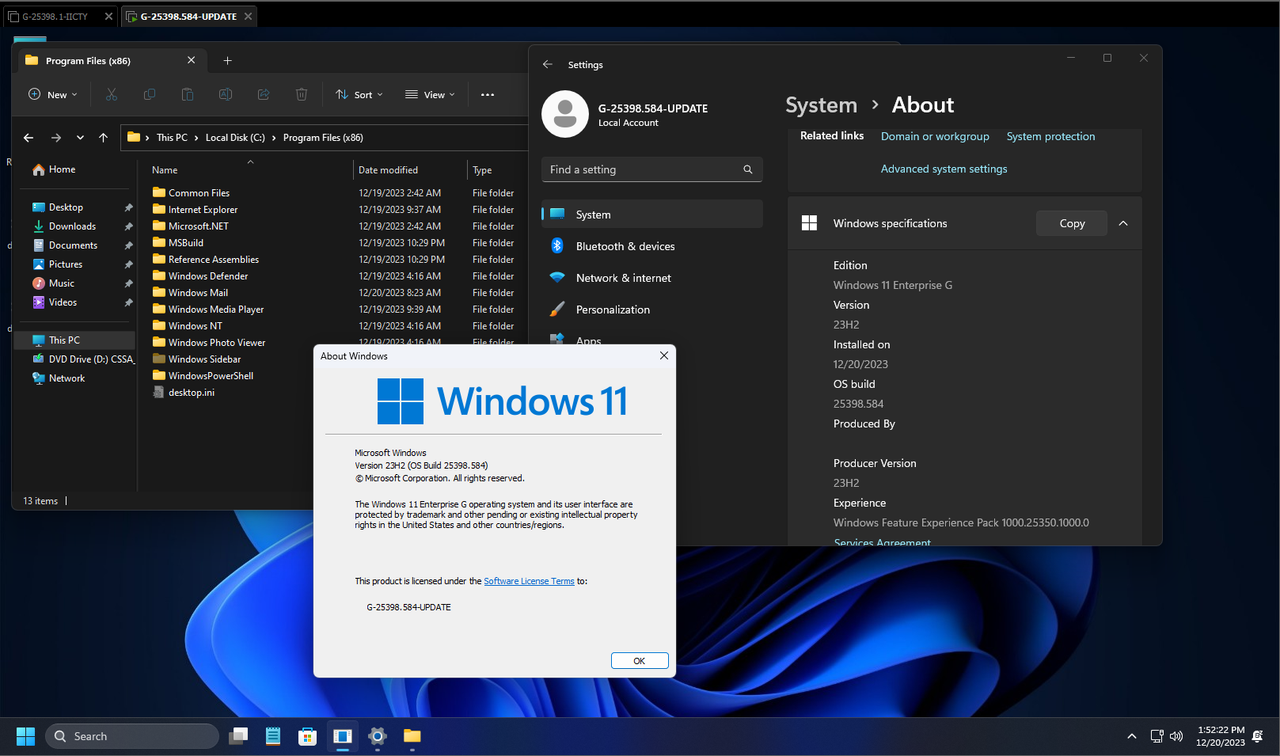The height and width of the screenshot is (756, 1280).
Task: Open the Settings gear in the taskbar
Action: point(377,736)
